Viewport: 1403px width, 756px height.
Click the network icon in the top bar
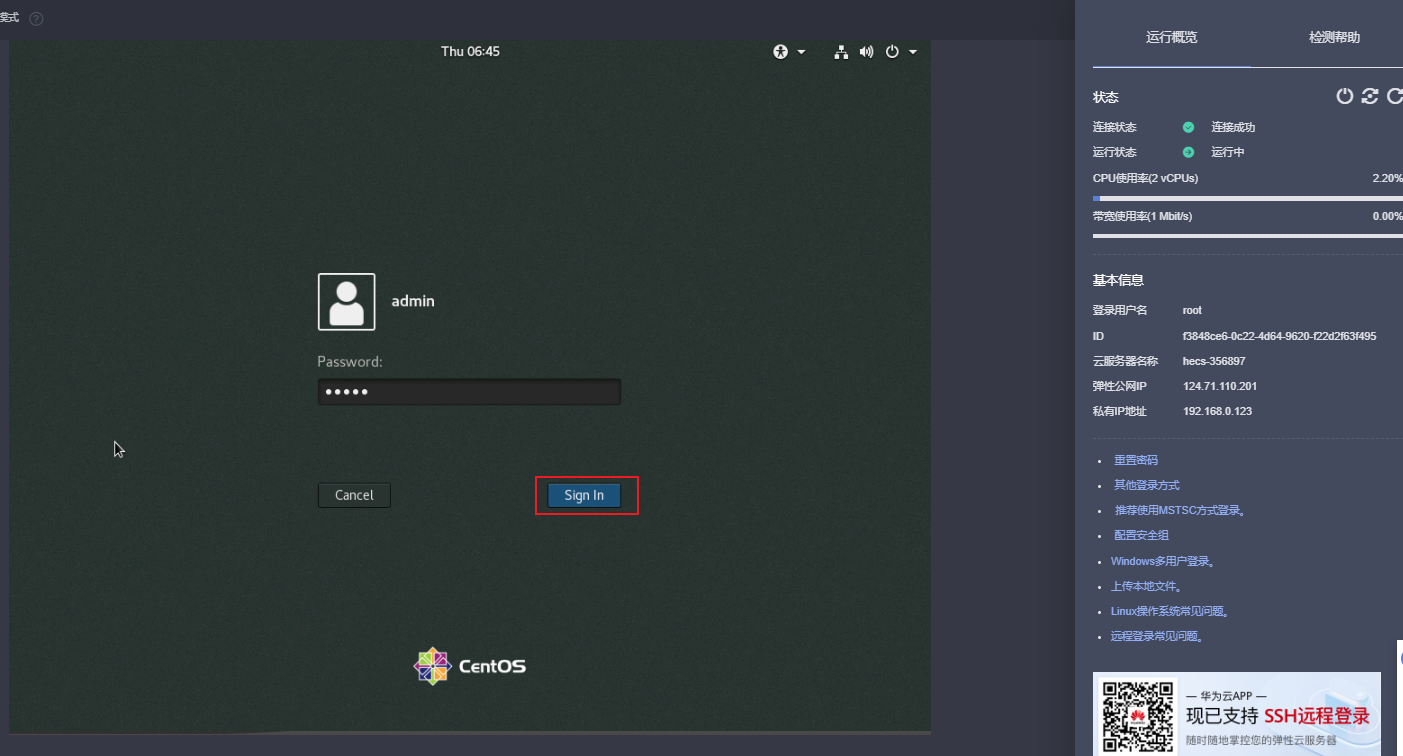pos(841,51)
